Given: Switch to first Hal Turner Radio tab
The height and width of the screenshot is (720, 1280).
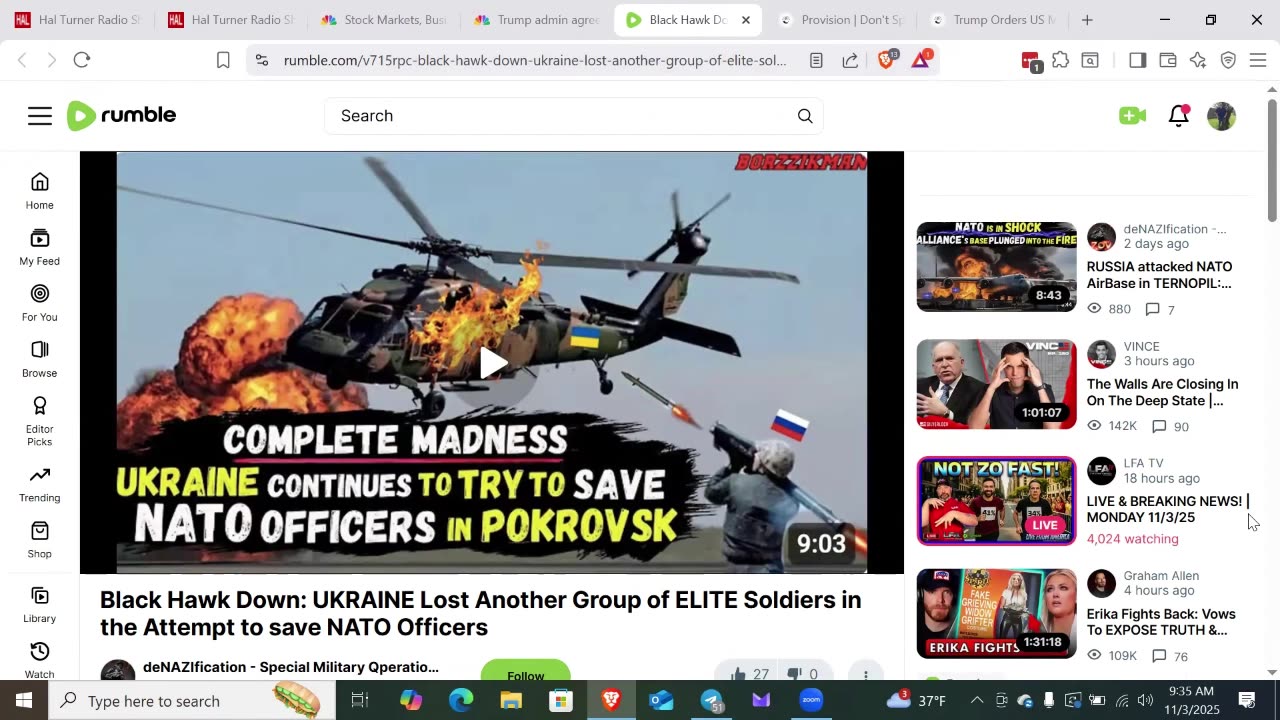Looking at the screenshot, I should [x=78, y=20].
